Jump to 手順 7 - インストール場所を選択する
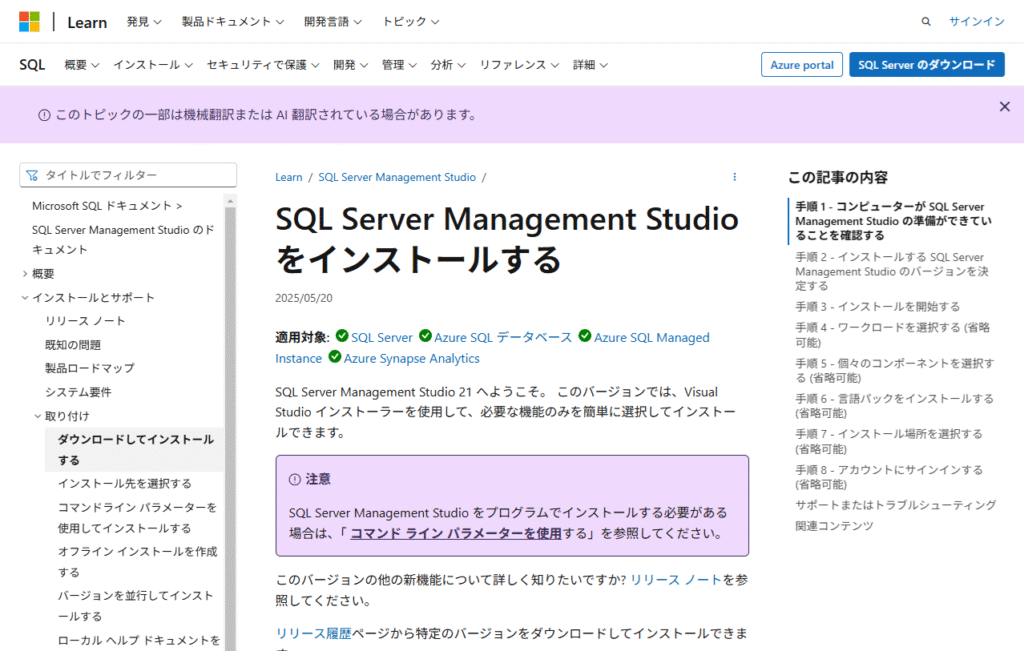1024x651 pixels. [x=888, y=441]
